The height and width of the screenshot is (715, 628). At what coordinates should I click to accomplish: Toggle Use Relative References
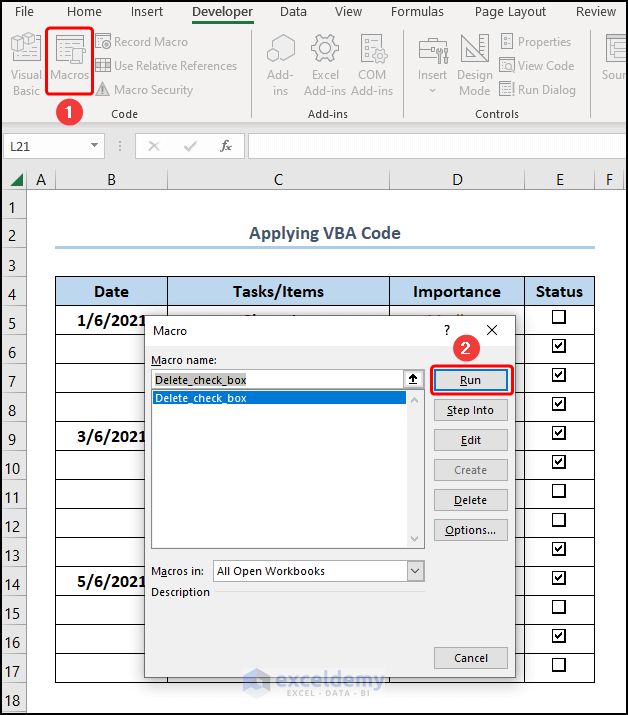pyautogui.click(x=166, y=66)
